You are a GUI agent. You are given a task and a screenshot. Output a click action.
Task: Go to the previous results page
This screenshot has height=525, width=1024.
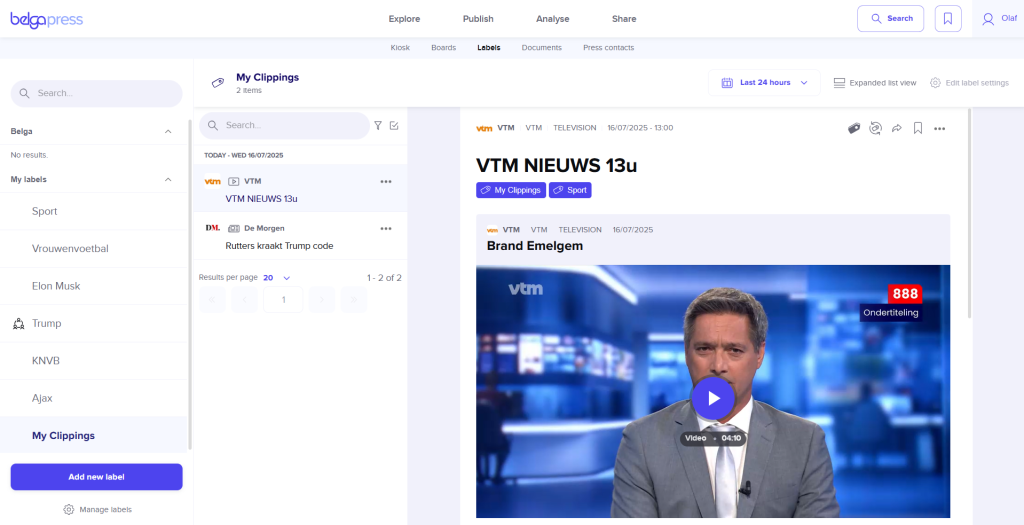[x=244, y=300]
